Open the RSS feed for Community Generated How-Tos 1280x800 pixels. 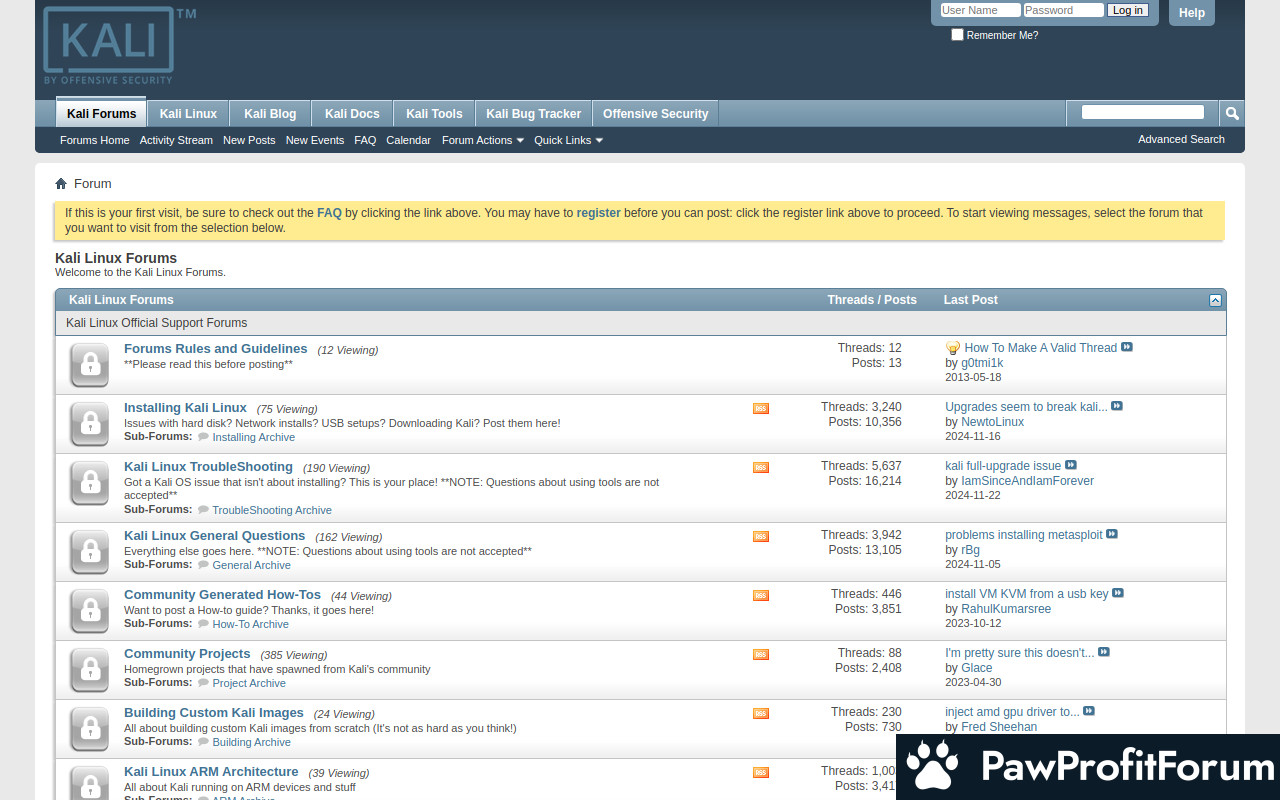pos(761,595)
